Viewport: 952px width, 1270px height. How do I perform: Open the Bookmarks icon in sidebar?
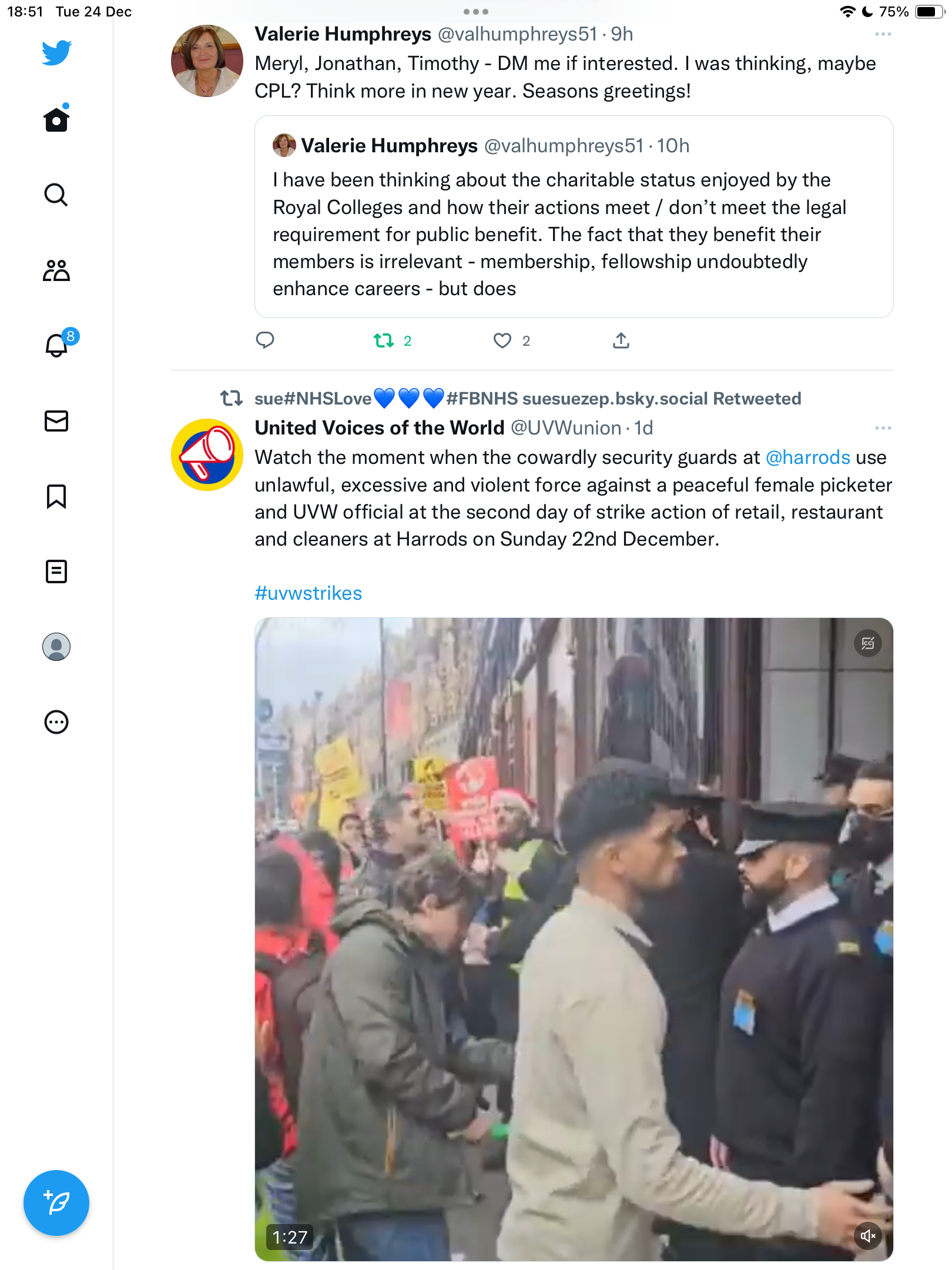[56, 496]
